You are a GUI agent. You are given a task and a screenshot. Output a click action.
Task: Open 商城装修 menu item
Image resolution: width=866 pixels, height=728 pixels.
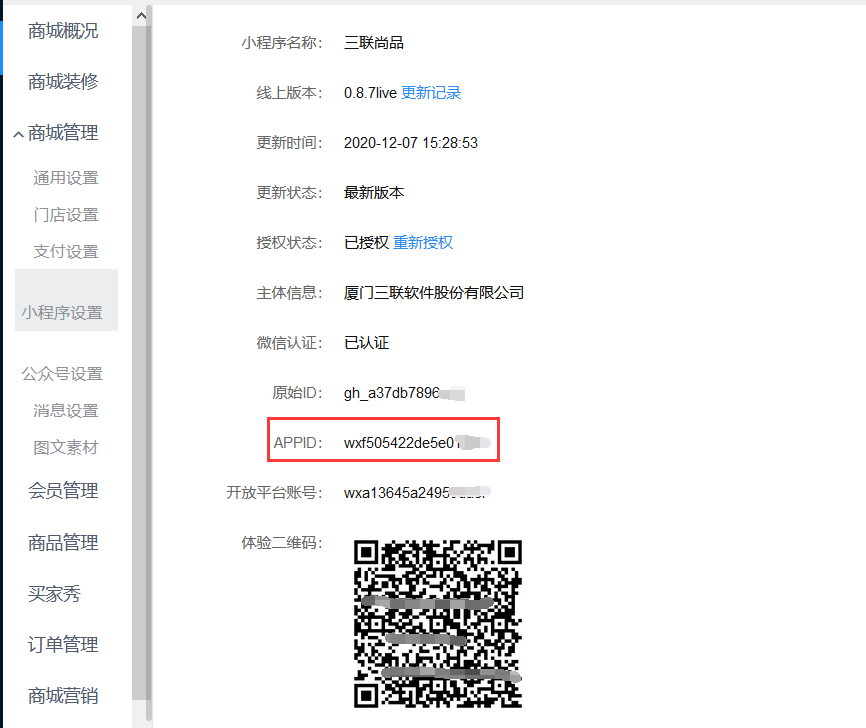(x=63, y=82)
